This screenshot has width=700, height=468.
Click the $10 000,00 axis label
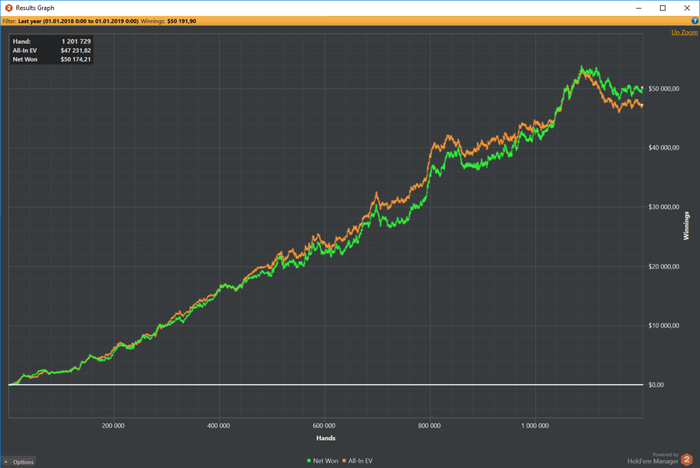(664, 326)
